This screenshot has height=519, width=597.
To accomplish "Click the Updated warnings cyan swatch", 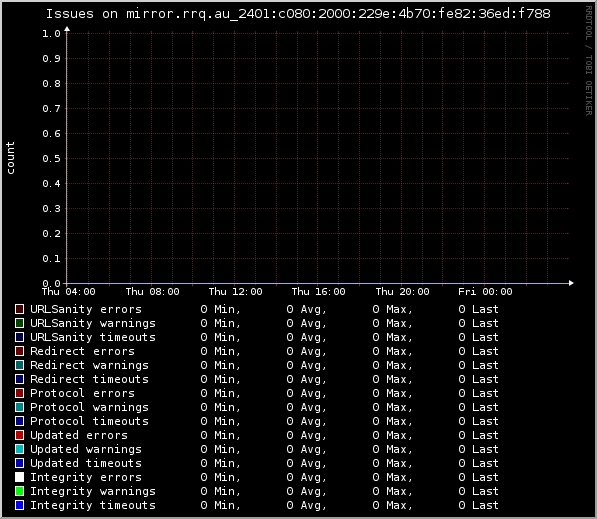I will click(x=19, y=449).
